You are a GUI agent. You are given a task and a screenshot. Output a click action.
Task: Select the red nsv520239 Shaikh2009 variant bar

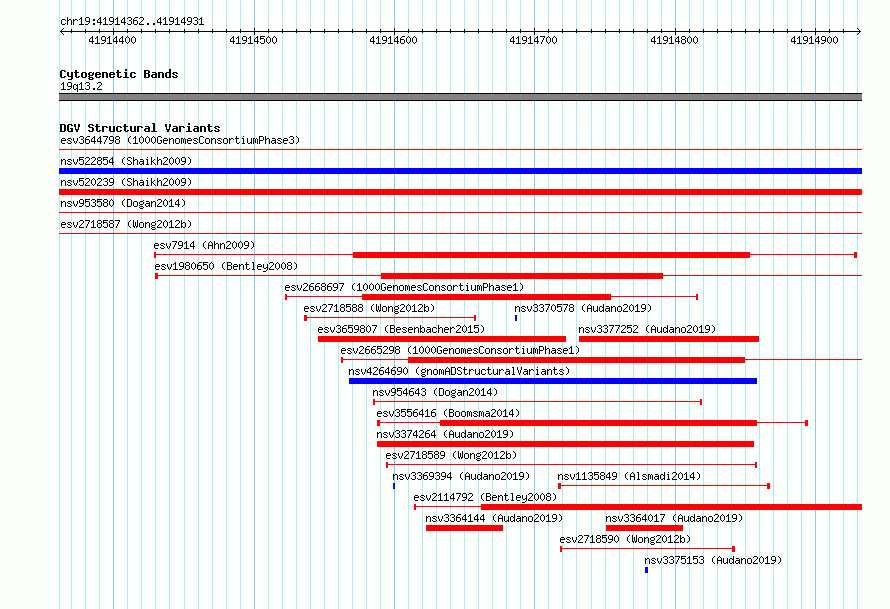point(460,192)
